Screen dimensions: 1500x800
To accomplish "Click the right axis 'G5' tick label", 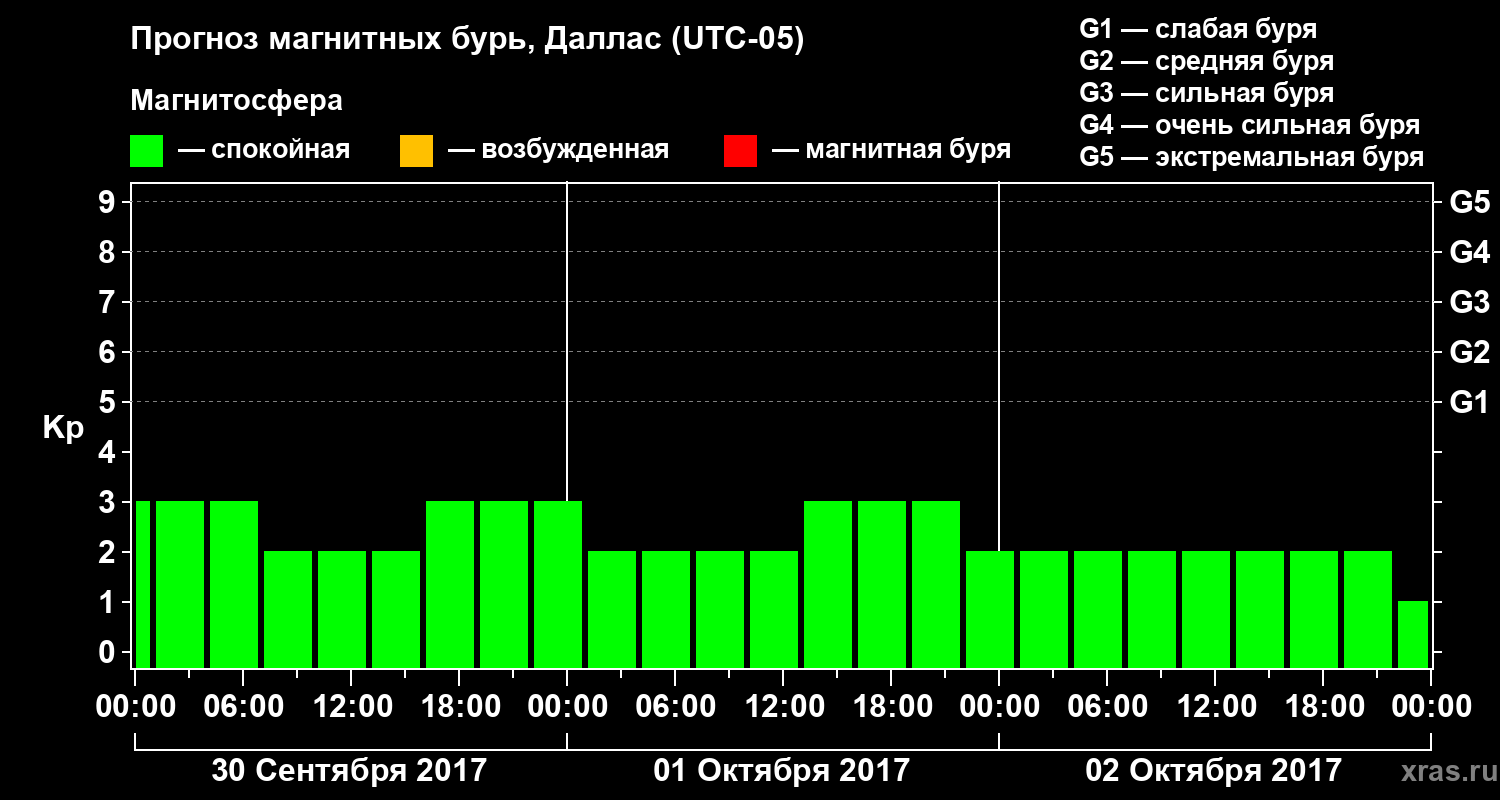I will pyautogui.click(x=1469, y=202).
